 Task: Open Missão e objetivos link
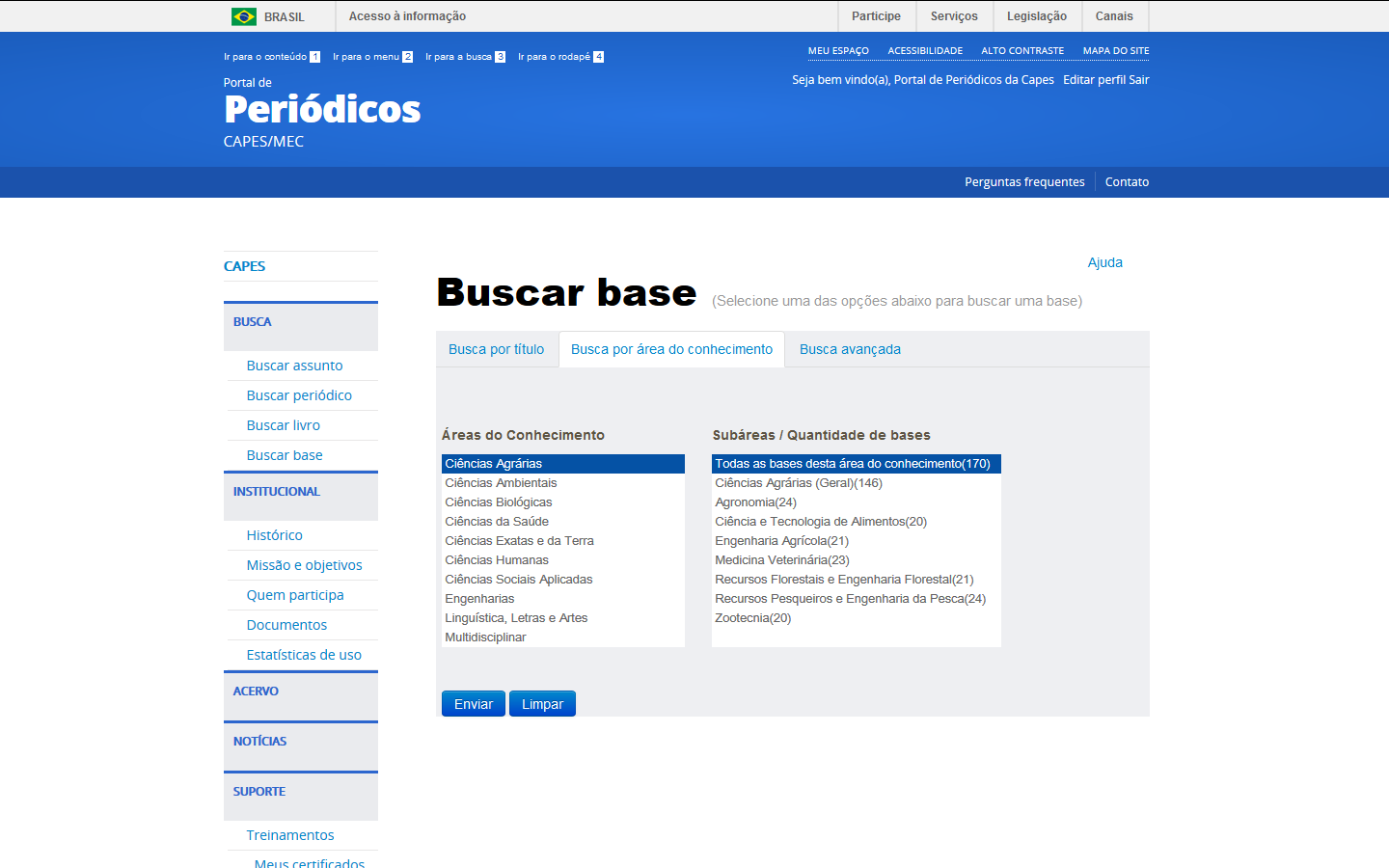click(x=304, y=565)
